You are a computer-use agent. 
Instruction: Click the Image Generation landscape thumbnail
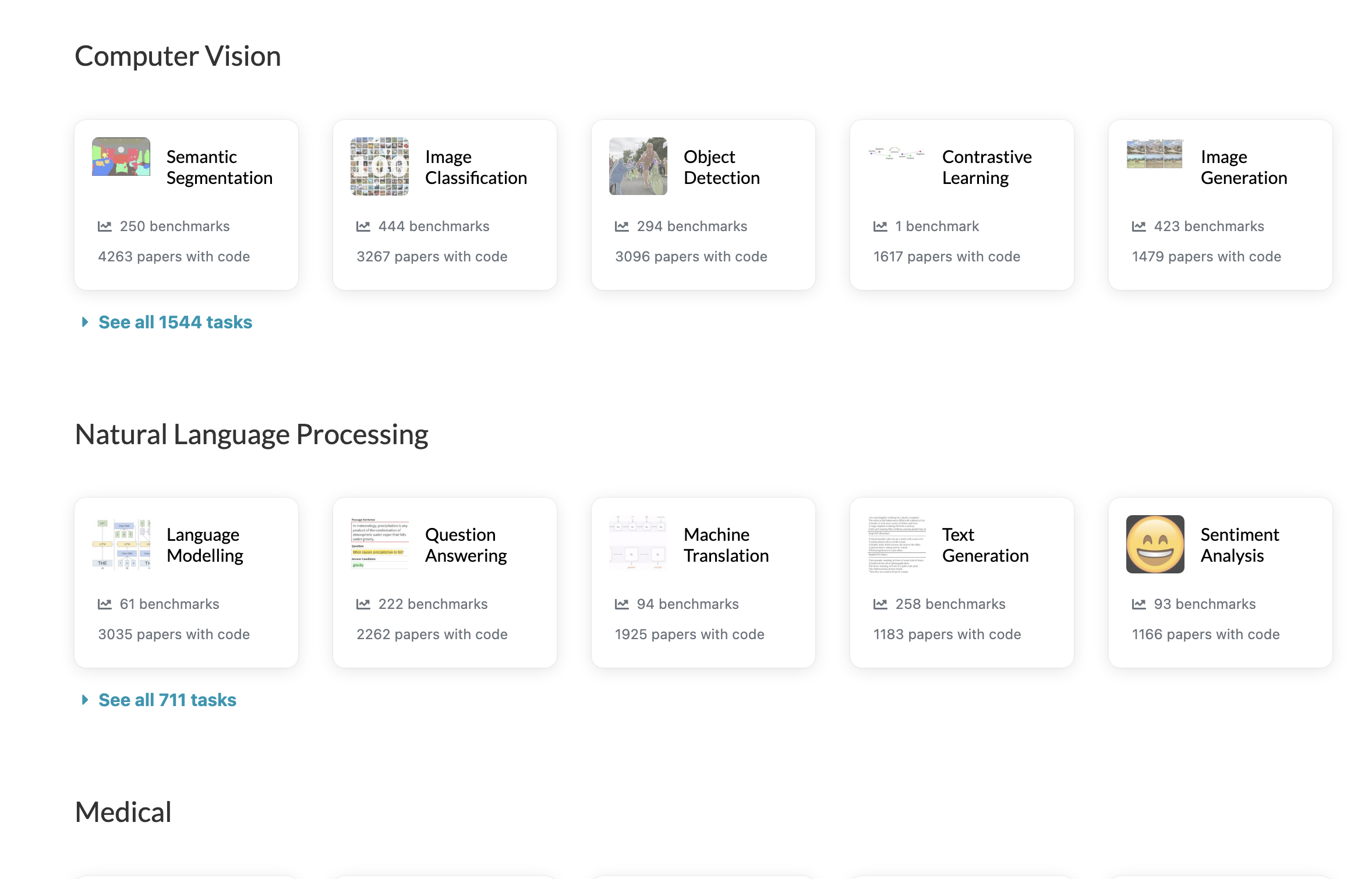coord(1155,153)
